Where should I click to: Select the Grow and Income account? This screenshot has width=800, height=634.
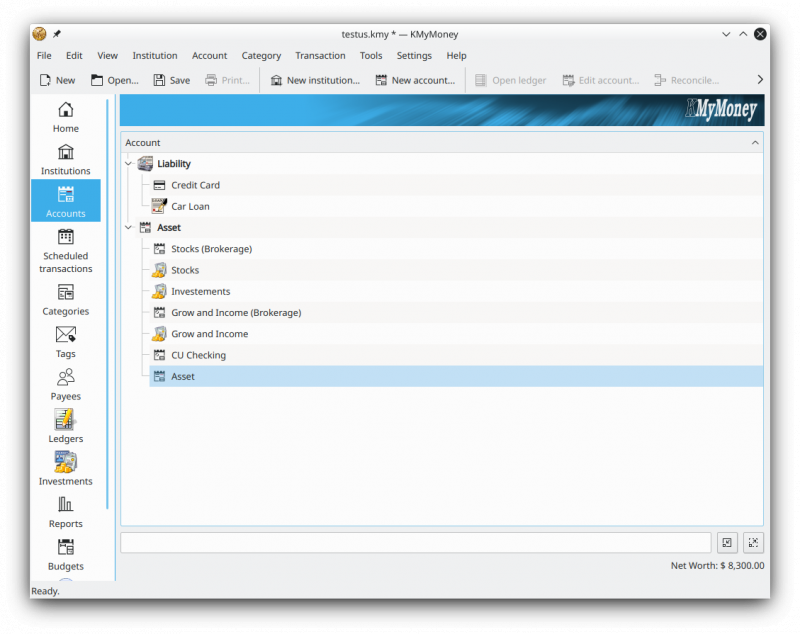tap(456, 334)
